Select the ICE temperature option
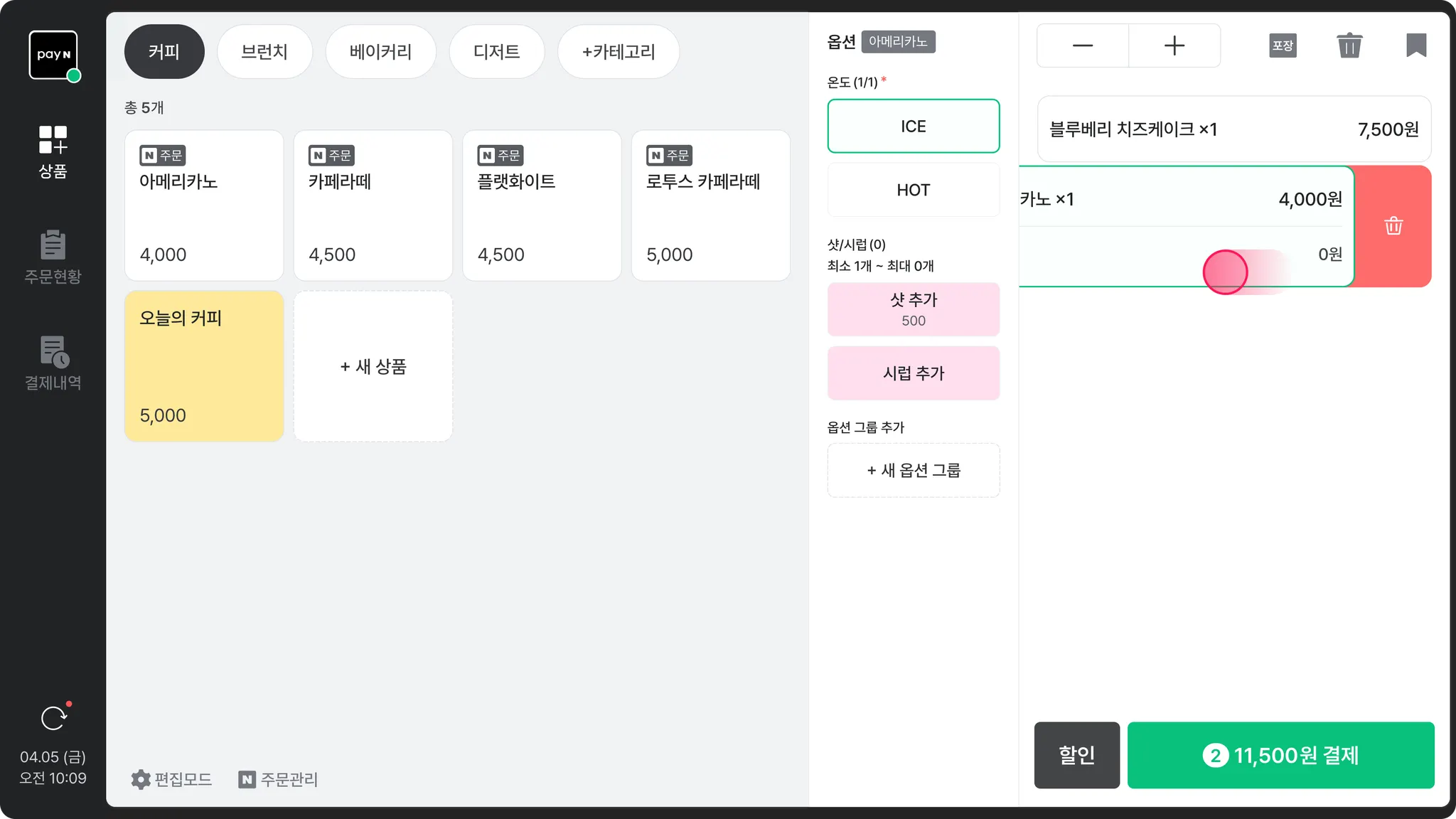 click(x=913, y=126)
